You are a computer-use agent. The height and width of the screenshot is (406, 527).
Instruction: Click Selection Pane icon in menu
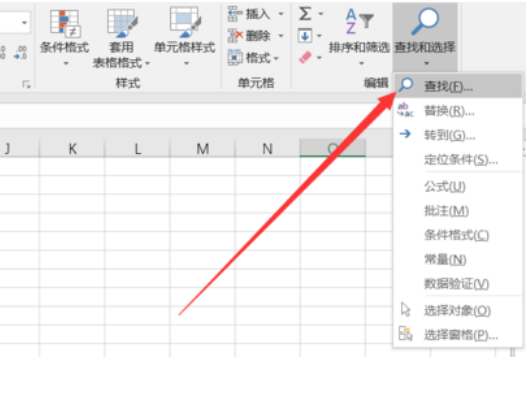(x=405, y=333)
